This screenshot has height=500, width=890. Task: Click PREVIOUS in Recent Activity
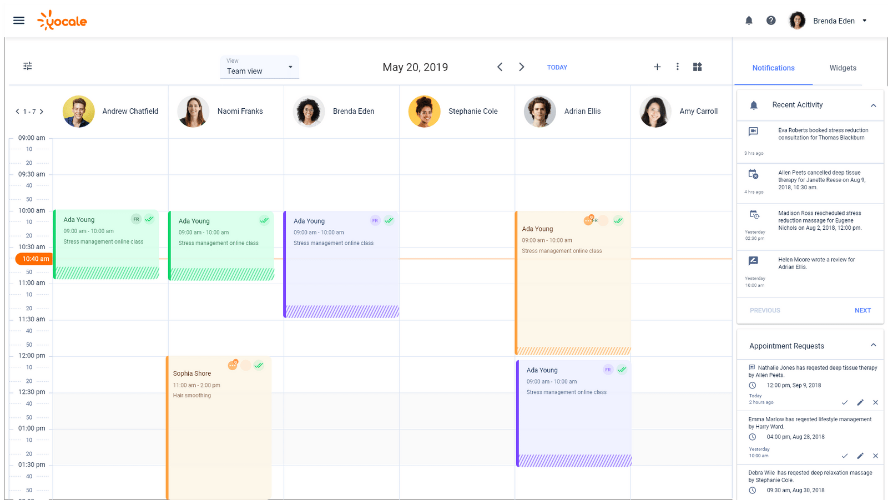(x=765, y=310)
